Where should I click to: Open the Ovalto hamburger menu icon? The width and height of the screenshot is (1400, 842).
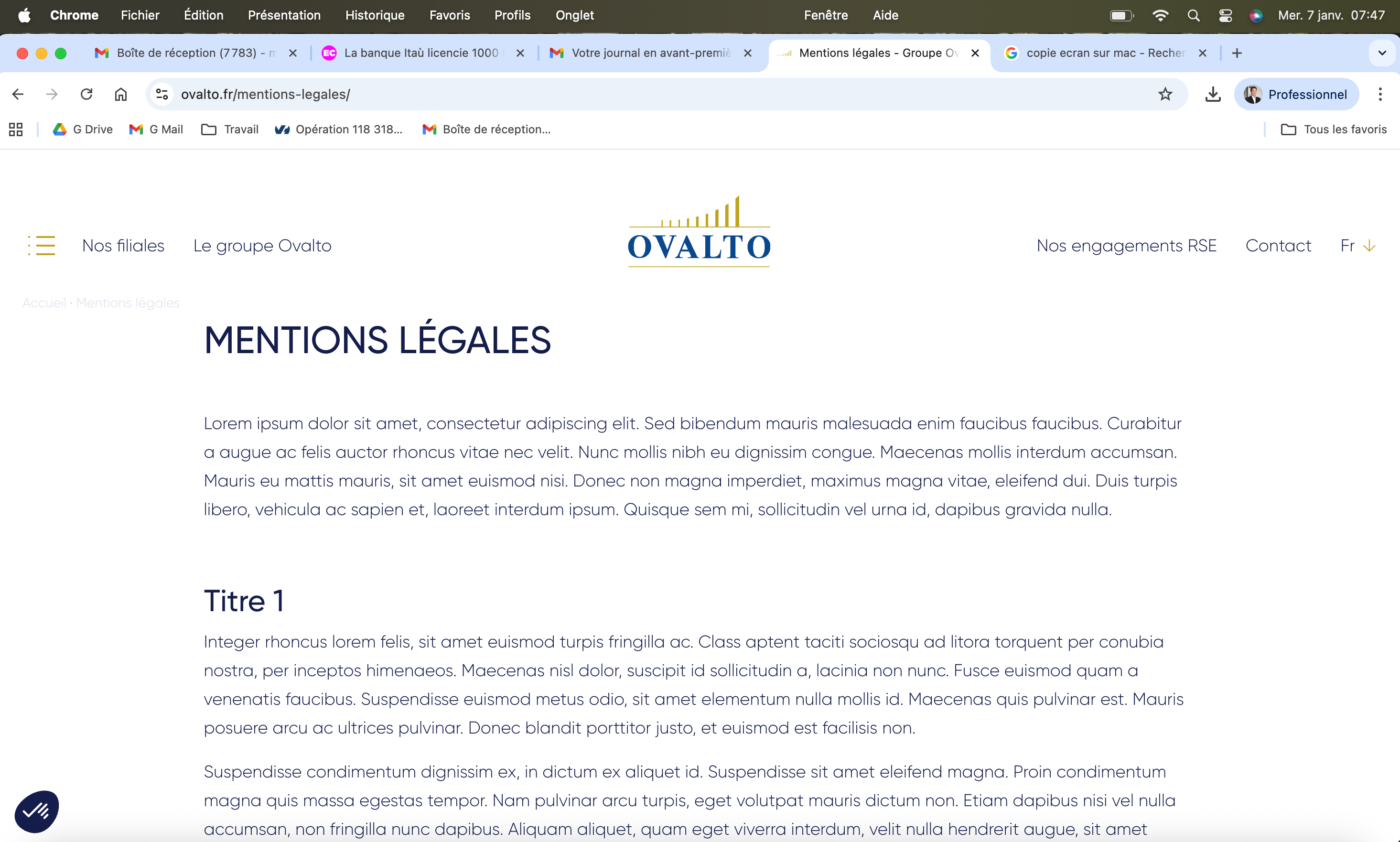42,246
